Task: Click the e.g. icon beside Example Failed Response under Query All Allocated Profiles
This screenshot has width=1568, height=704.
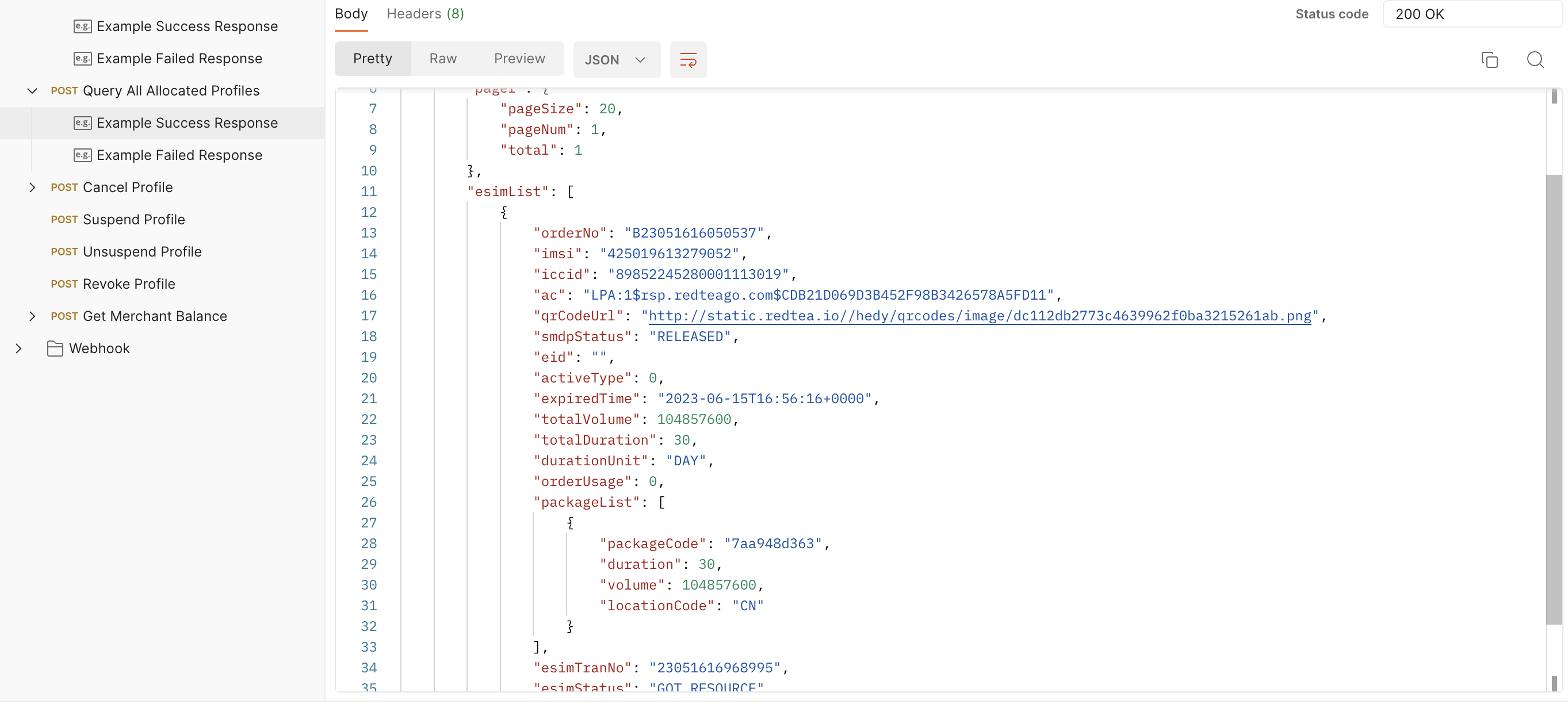Action: tap(83, 155)
